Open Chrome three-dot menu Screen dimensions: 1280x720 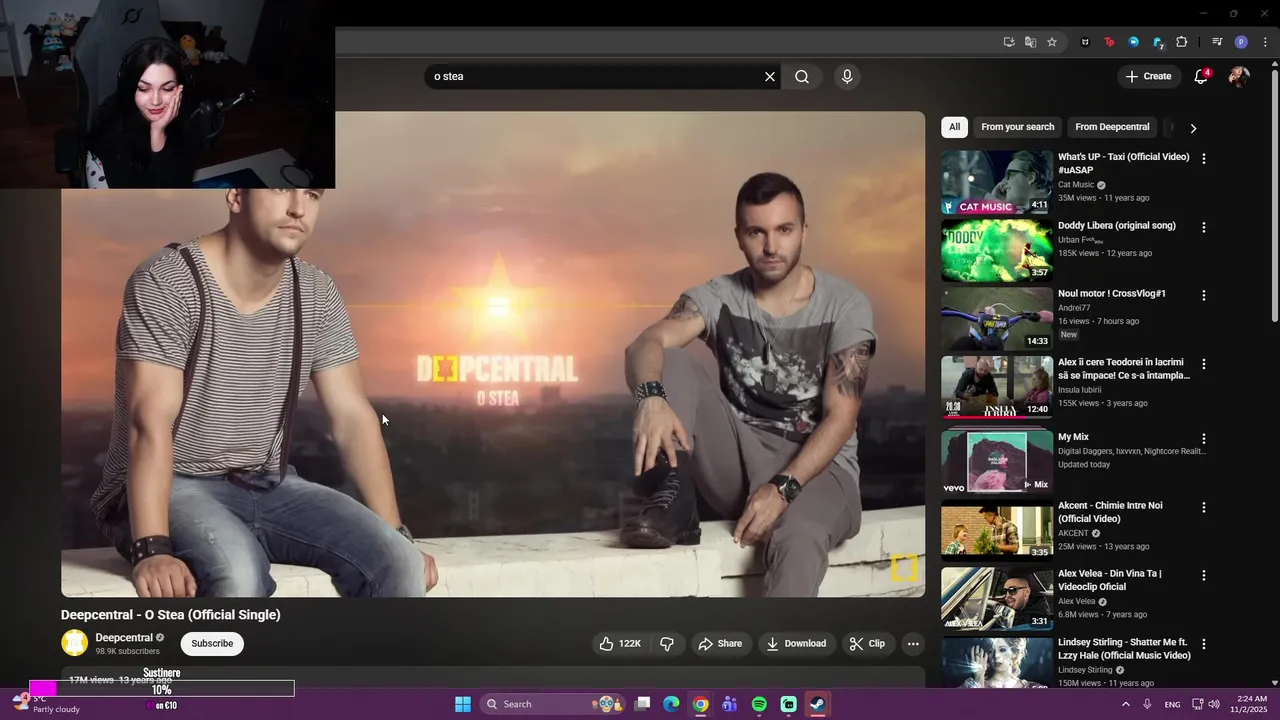(1265, 42)
